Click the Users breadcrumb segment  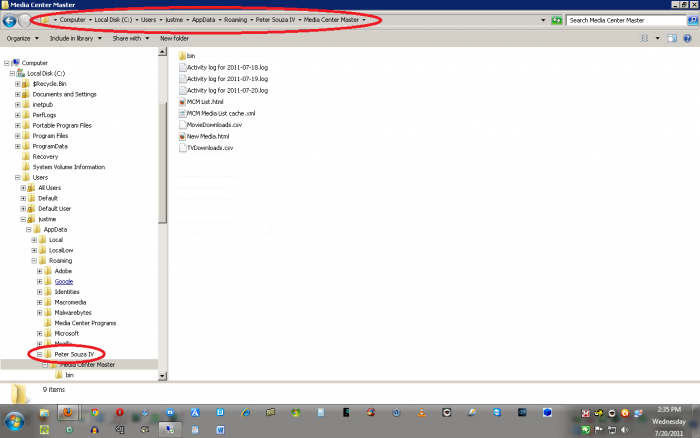(x=149, y=20)
